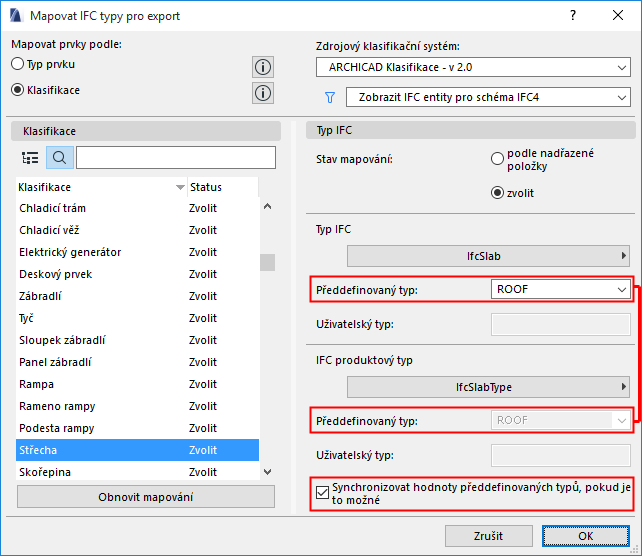The width and height of the screenshot is (642, 556).
Task: Click the Obnovit mapování button
Action: point(146,497)
